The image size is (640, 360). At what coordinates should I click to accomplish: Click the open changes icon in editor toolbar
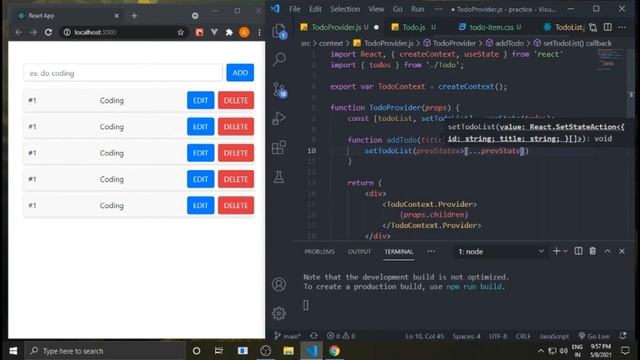click(x=593, y=27)
